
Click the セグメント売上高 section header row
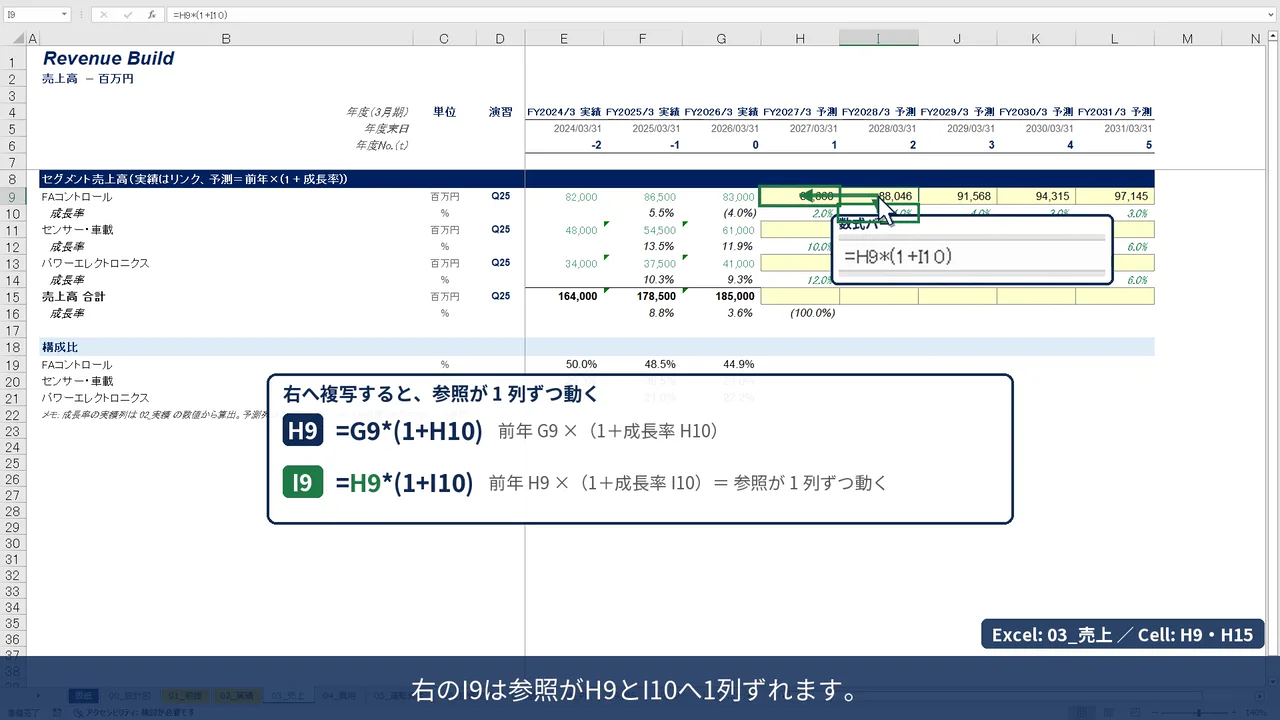click(596, 179)
